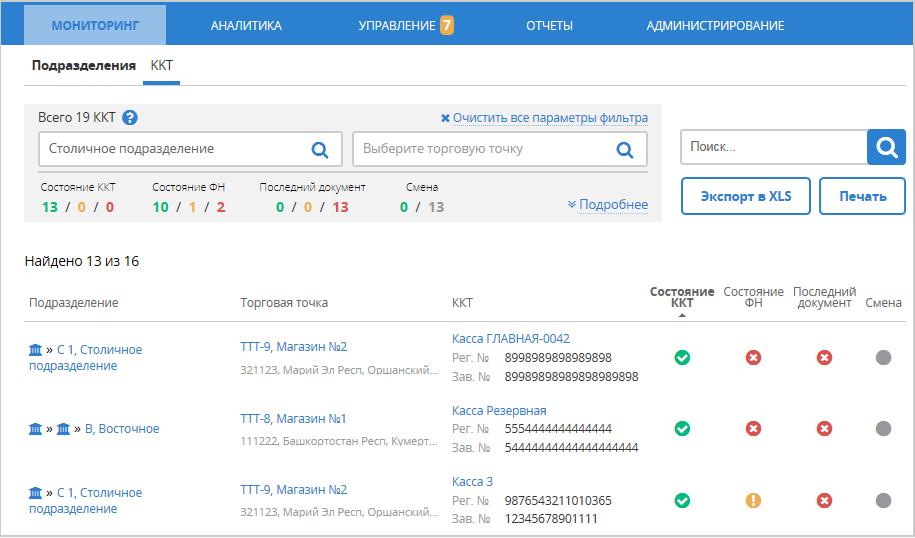Viewport: 915px width, 538px height.
Task: Click the help question mark icon
Action: click(x=130, y=118)
